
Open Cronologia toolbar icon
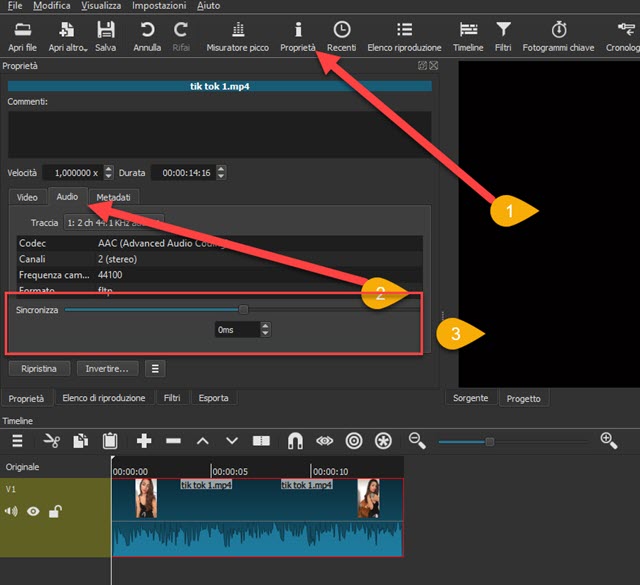click(623, 36)
